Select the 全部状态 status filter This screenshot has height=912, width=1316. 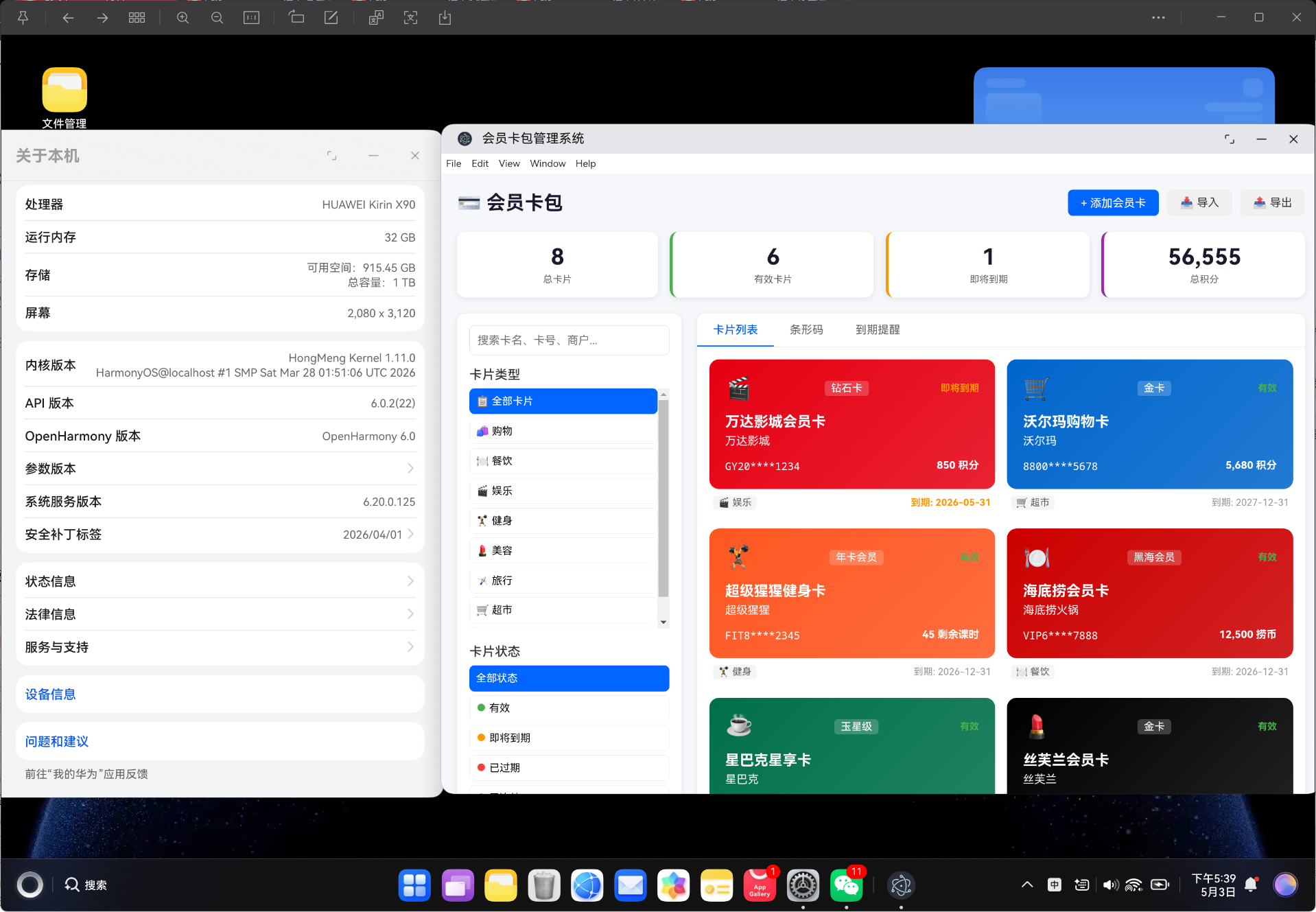[x=569, y=678]
